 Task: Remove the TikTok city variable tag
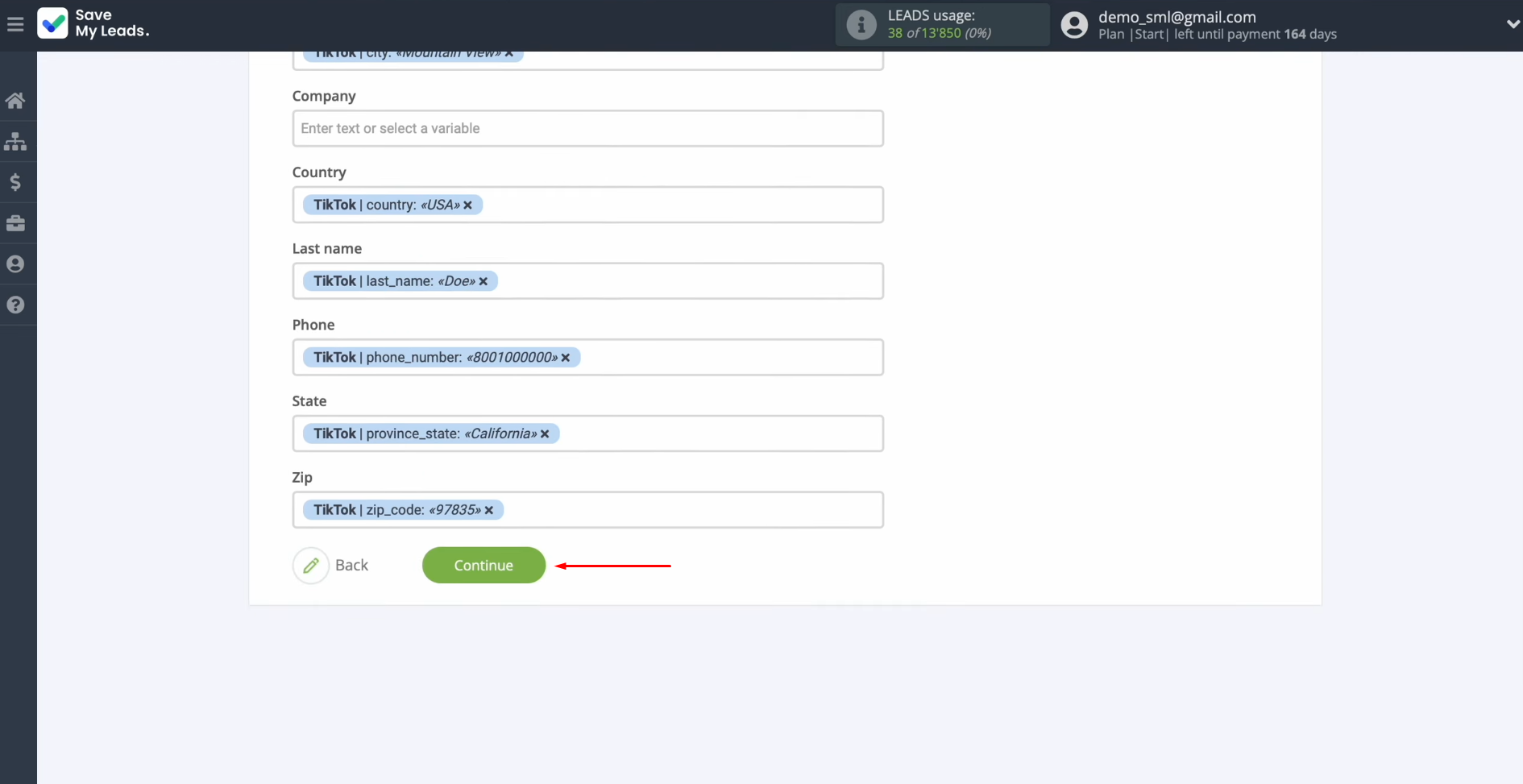coord(509,54)
